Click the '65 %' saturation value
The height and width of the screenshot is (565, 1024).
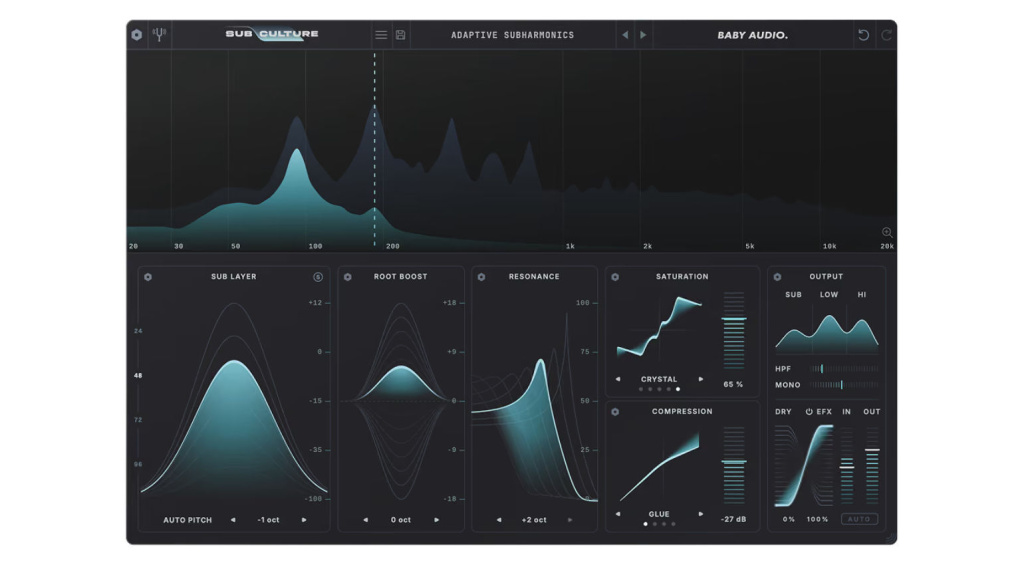733,385
